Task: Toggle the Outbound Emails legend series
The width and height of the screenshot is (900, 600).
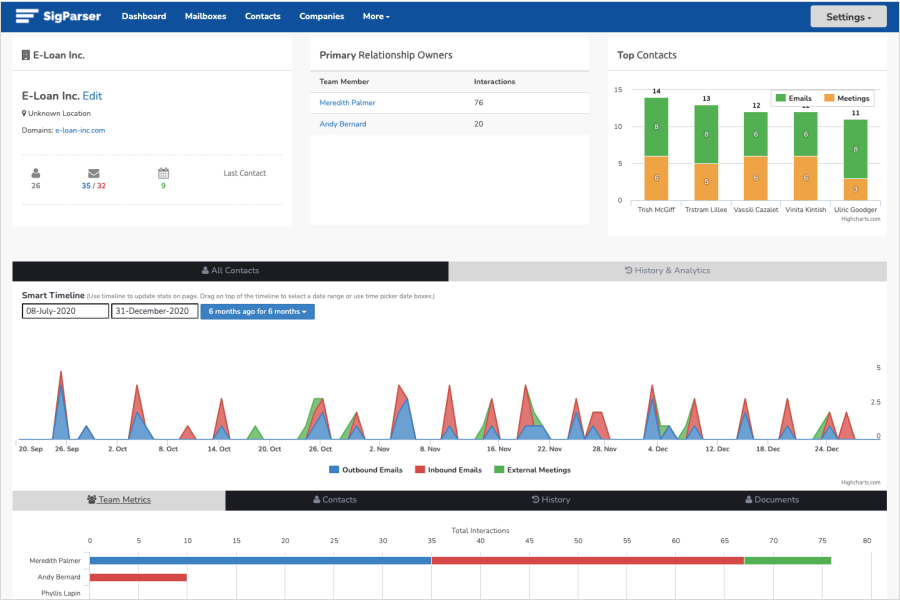Action: 366,470
